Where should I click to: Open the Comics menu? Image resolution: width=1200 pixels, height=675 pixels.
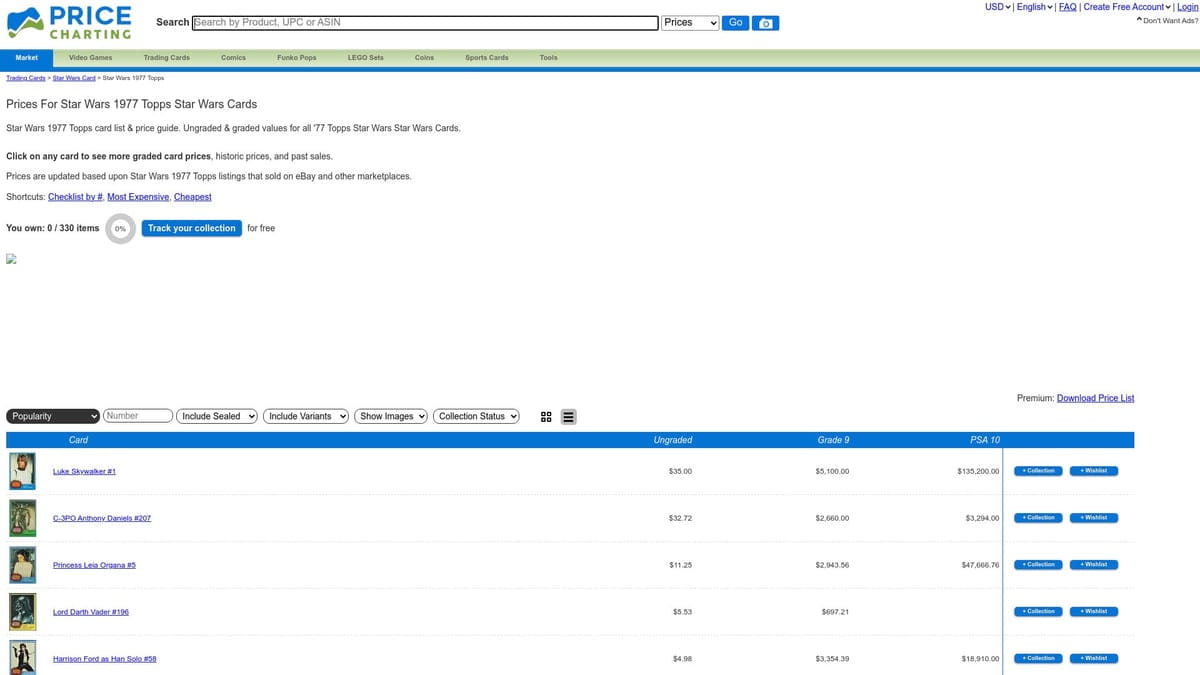tap(233, 58)
